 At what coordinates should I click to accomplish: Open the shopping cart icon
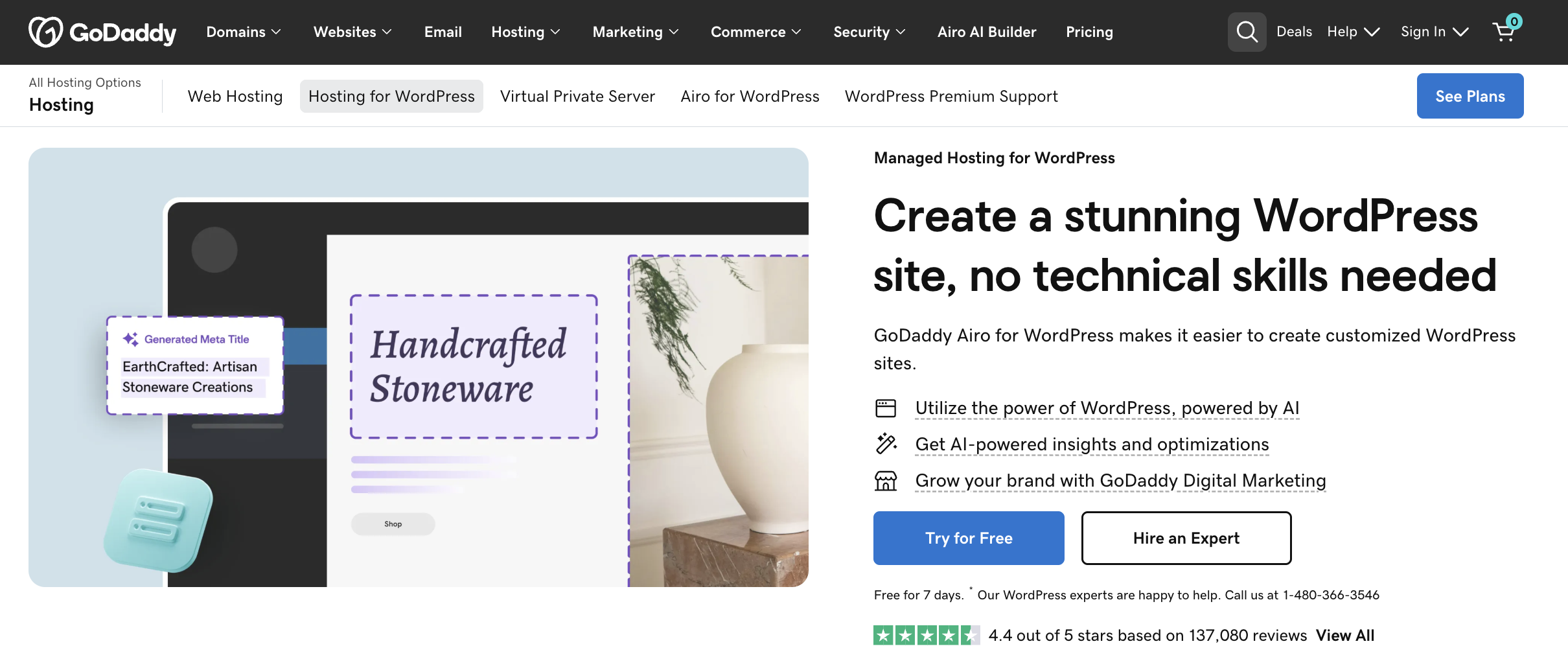click(x=1506, y=30)
